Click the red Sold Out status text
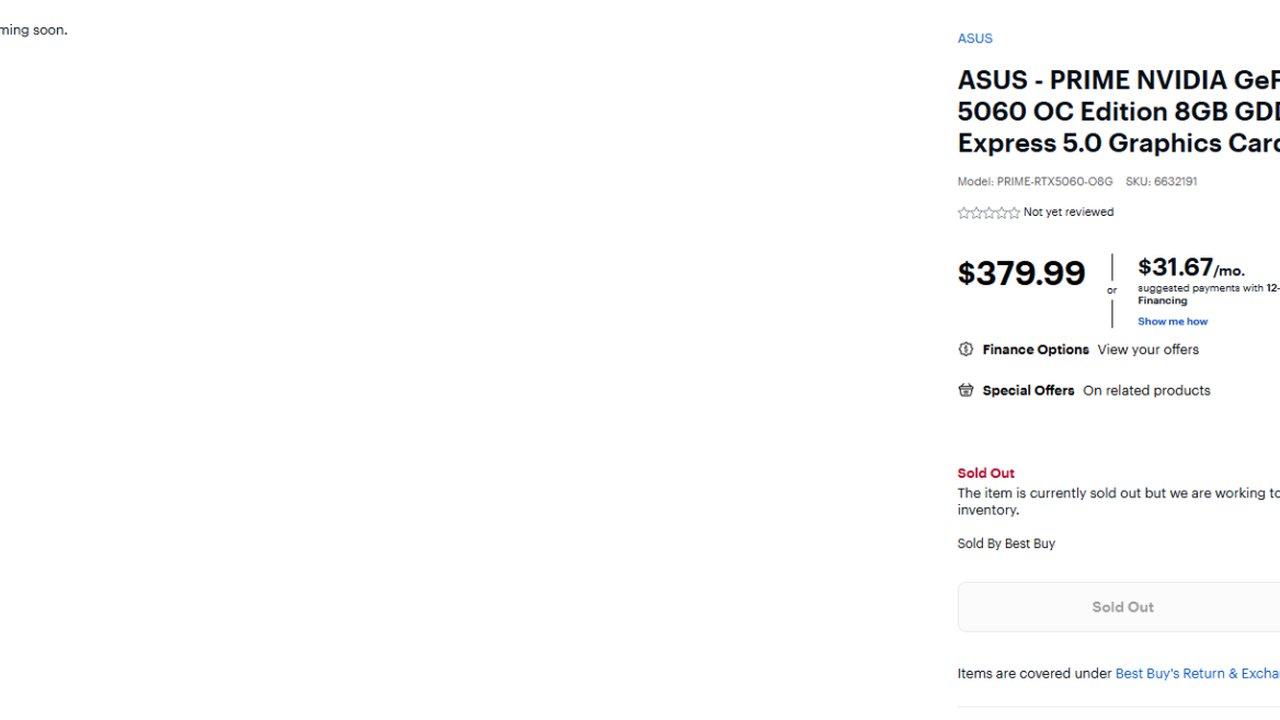Viewport: 1280px width, 720px height. pyautogui.click(x=986, y=473)
